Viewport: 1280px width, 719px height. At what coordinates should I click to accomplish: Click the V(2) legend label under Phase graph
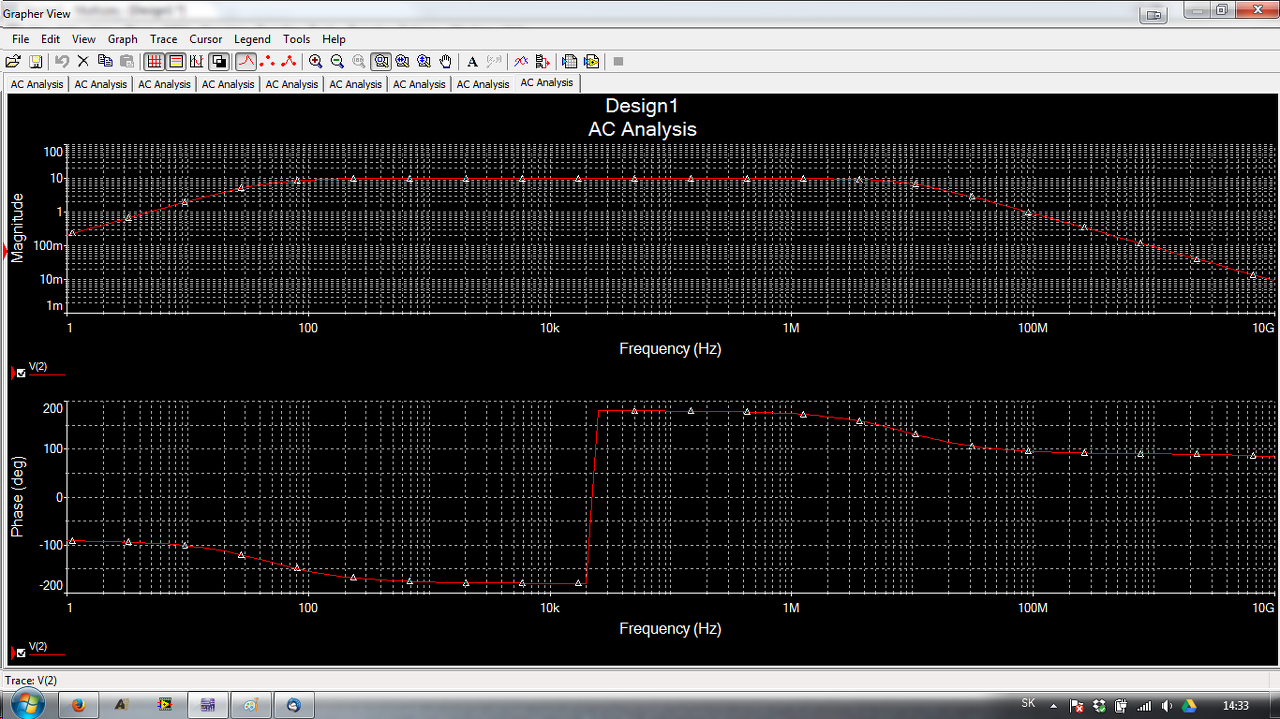38,646
